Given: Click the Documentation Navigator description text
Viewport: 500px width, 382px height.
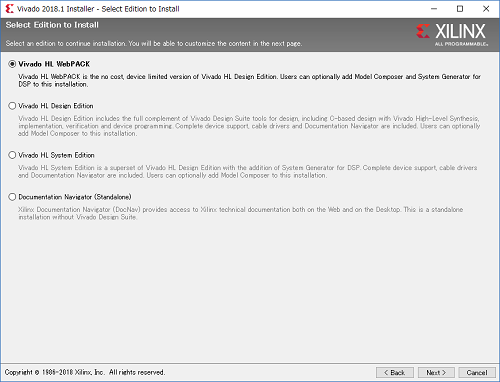Looking at the screenshot, I should pyautogui.click(x=240, y=213).
